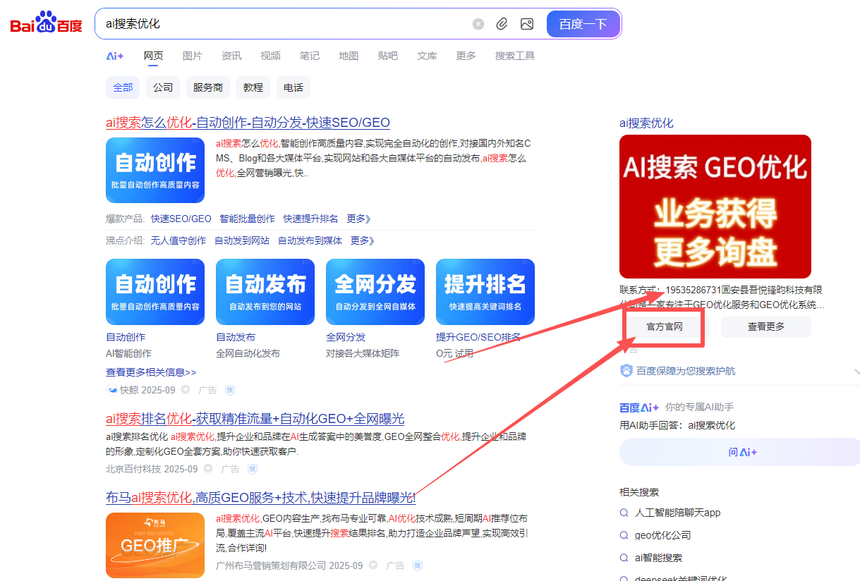Click magnifier icon beside geo优化公司
The image size is (860, 581).
tap(625, 535)
